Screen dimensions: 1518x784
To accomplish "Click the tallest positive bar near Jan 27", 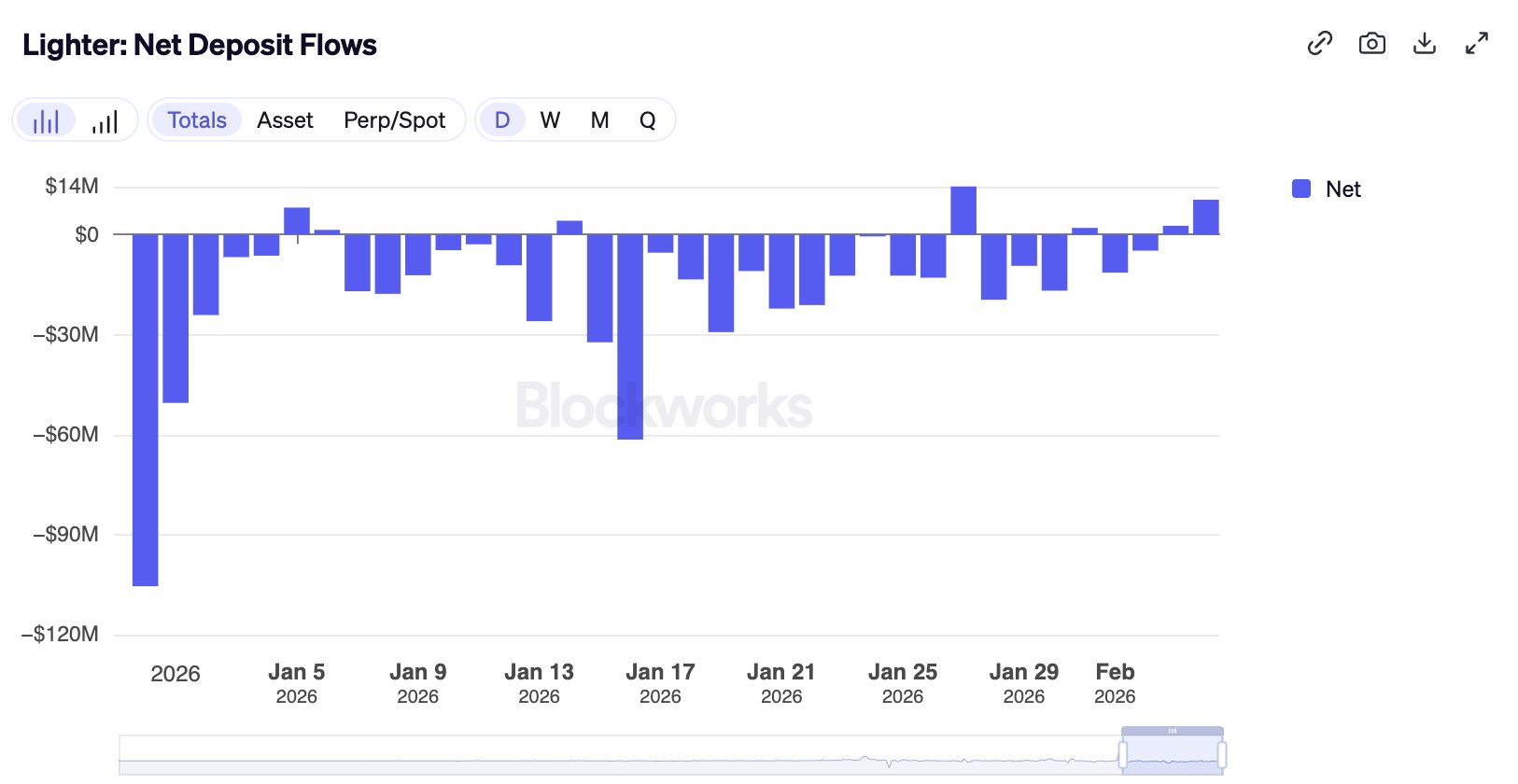I will (963, 210).
